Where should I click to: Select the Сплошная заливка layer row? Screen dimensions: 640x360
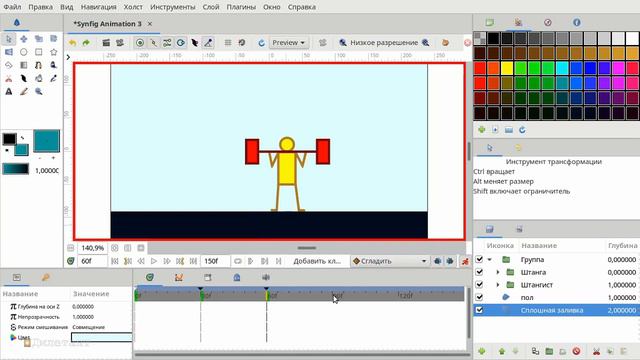click(556, 310)
